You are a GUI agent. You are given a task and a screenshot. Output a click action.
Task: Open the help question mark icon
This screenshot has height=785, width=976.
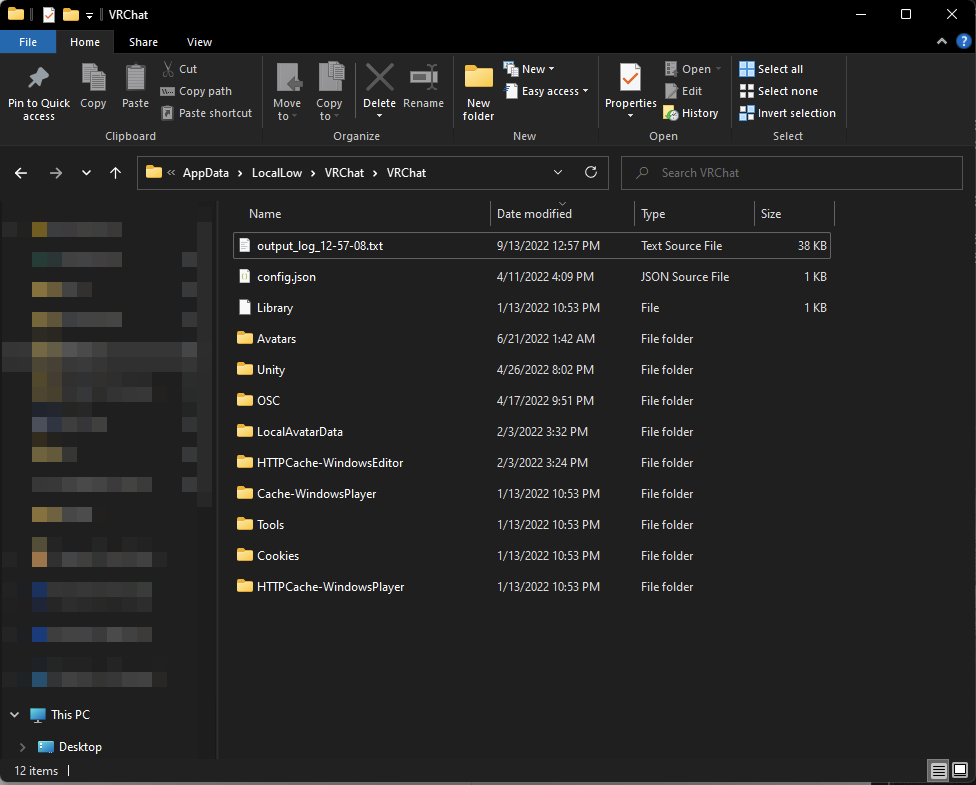(963, 42)
